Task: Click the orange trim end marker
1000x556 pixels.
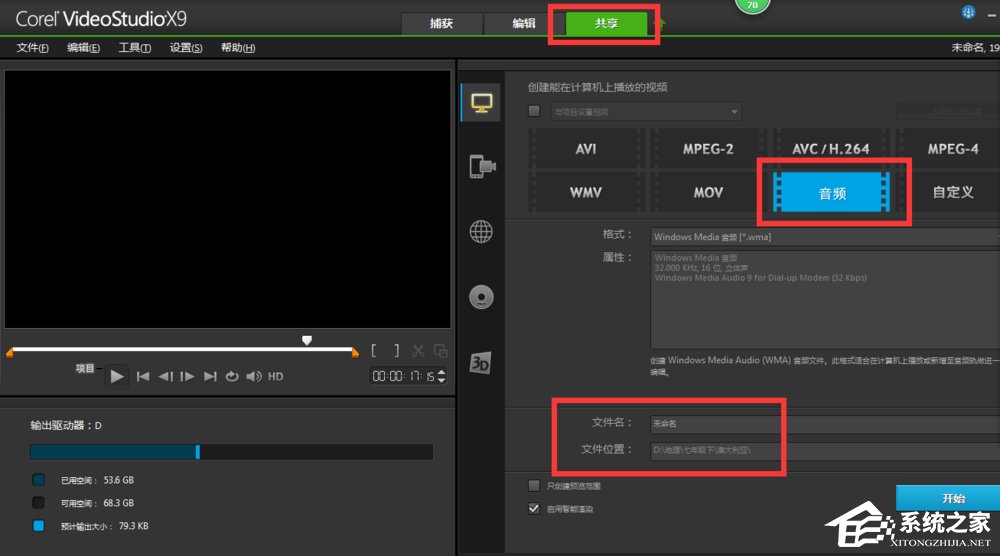Action: [x=355, y=353]
